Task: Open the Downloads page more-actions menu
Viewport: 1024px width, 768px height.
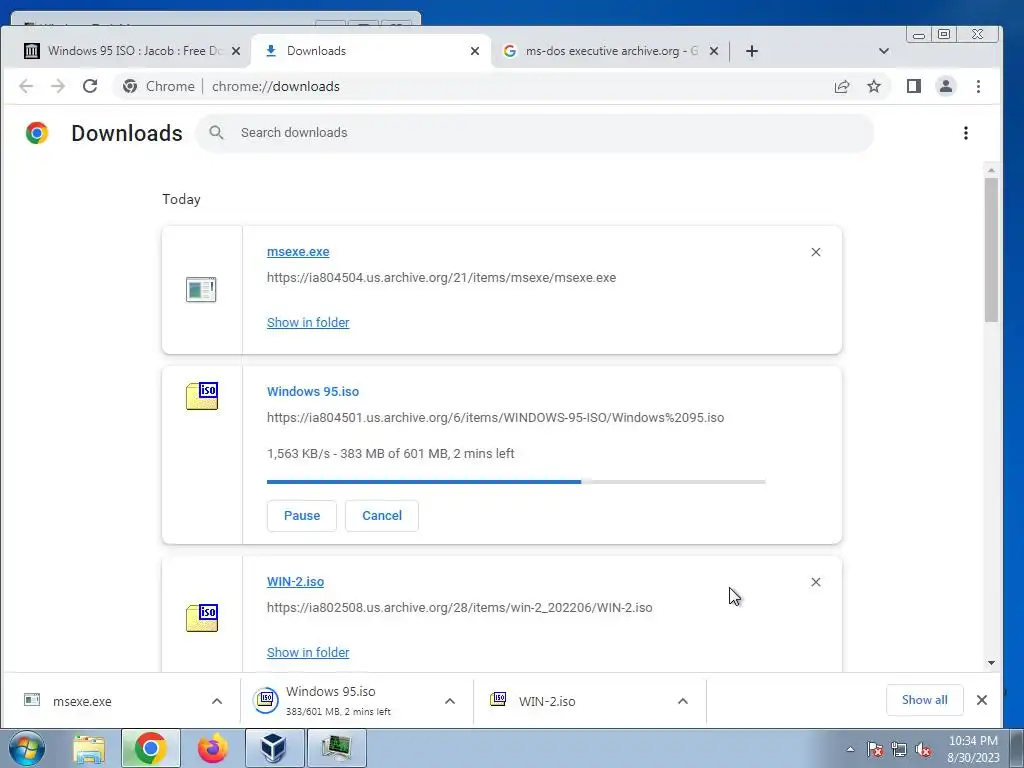Action: click(x=966, y=133)
